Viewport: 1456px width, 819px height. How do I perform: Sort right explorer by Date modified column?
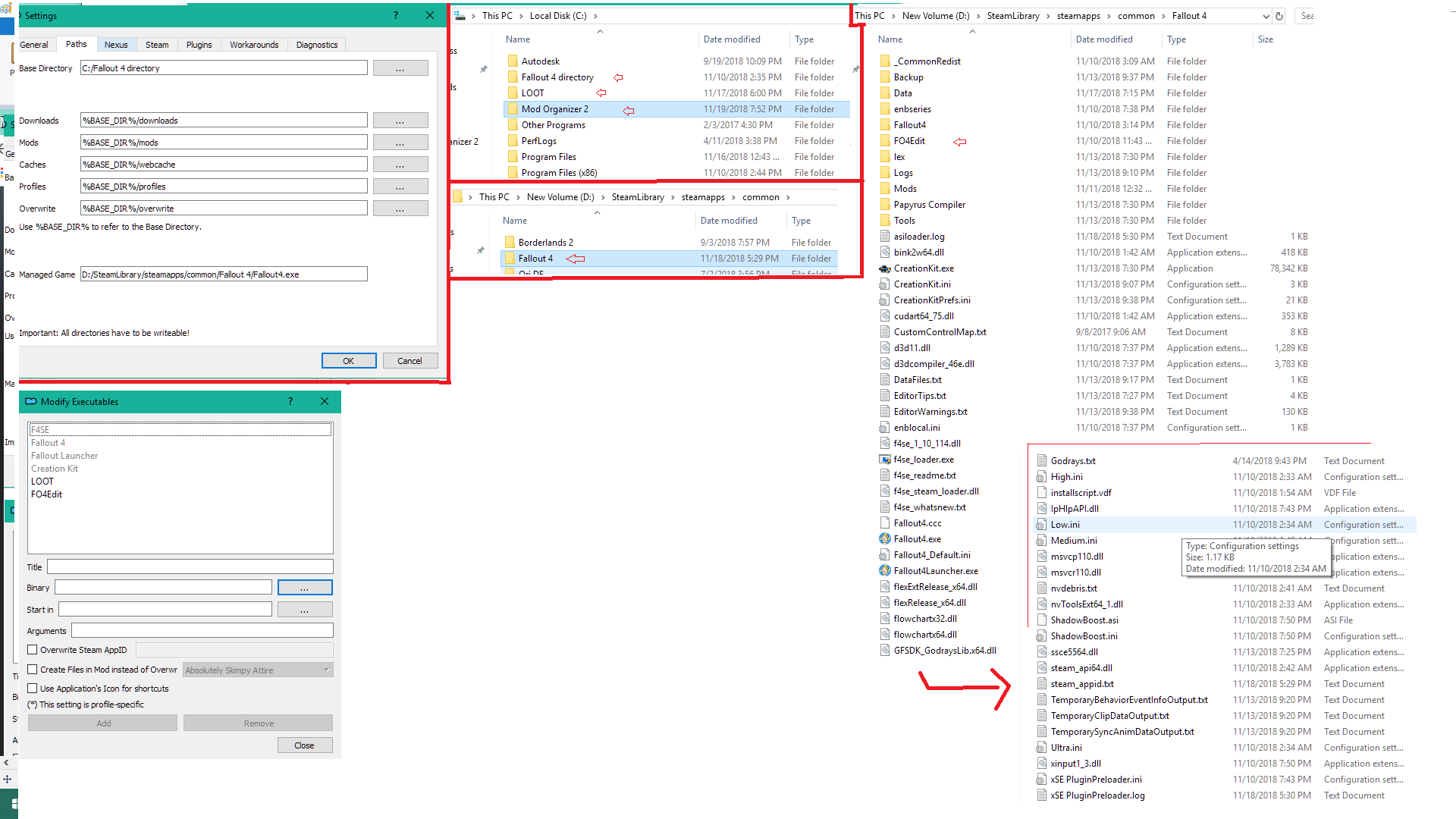tap(1104, 39)
